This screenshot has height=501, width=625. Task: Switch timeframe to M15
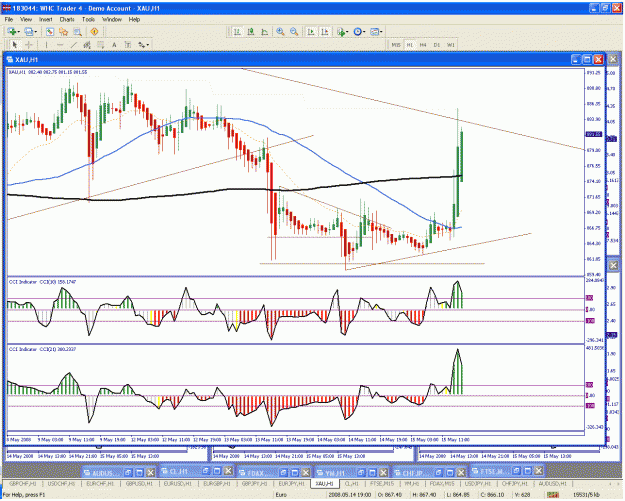tap(396, 45)
